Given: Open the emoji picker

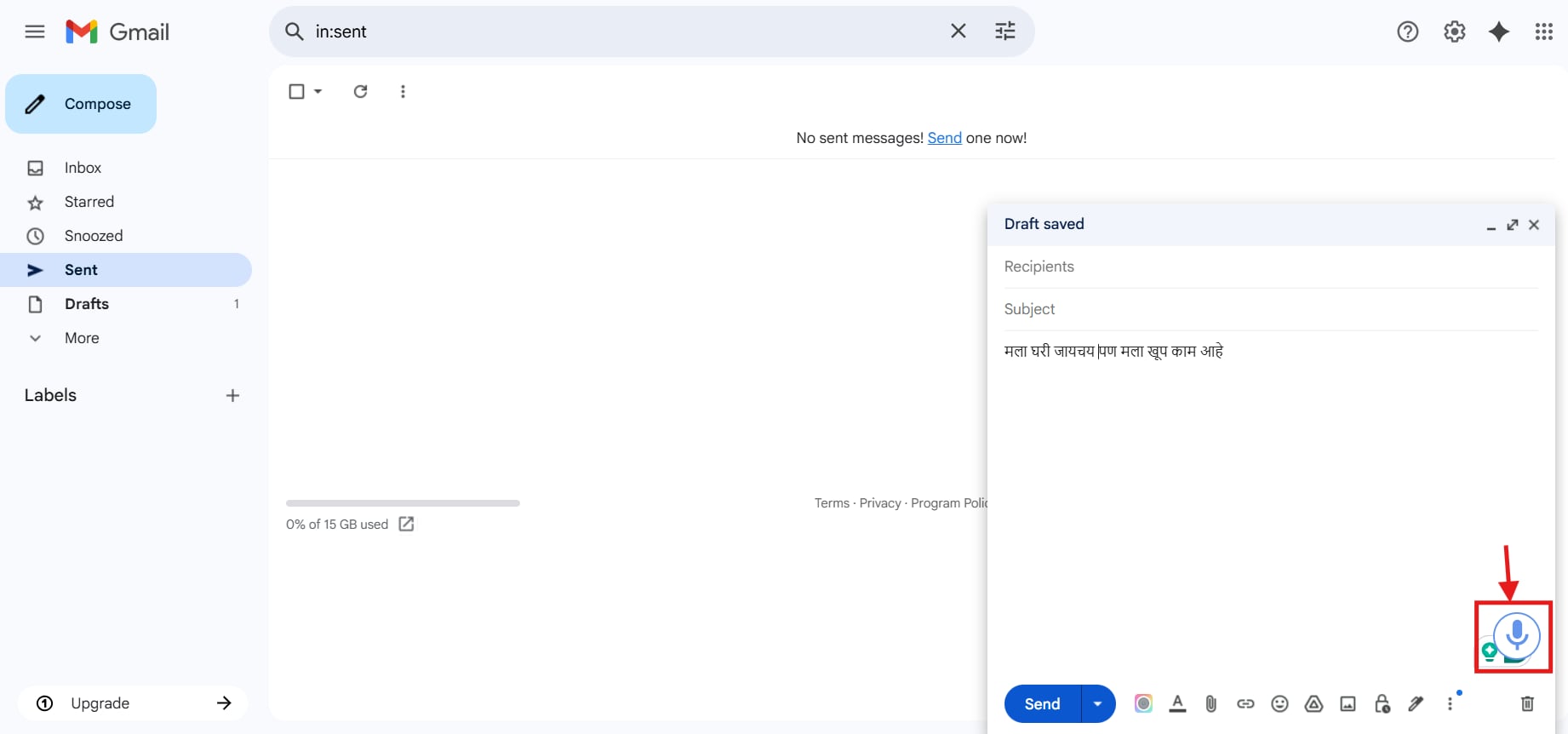Looking at the screenshot, I should click(1279, 704).
